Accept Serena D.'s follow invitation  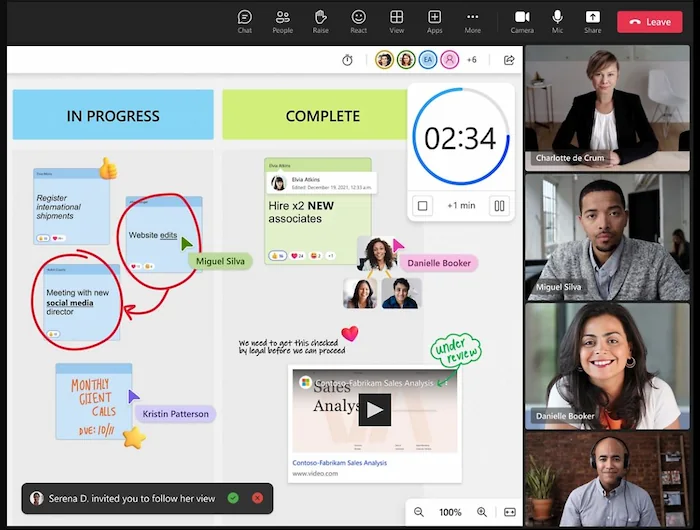pyautogui.click(x=233, y=498)
